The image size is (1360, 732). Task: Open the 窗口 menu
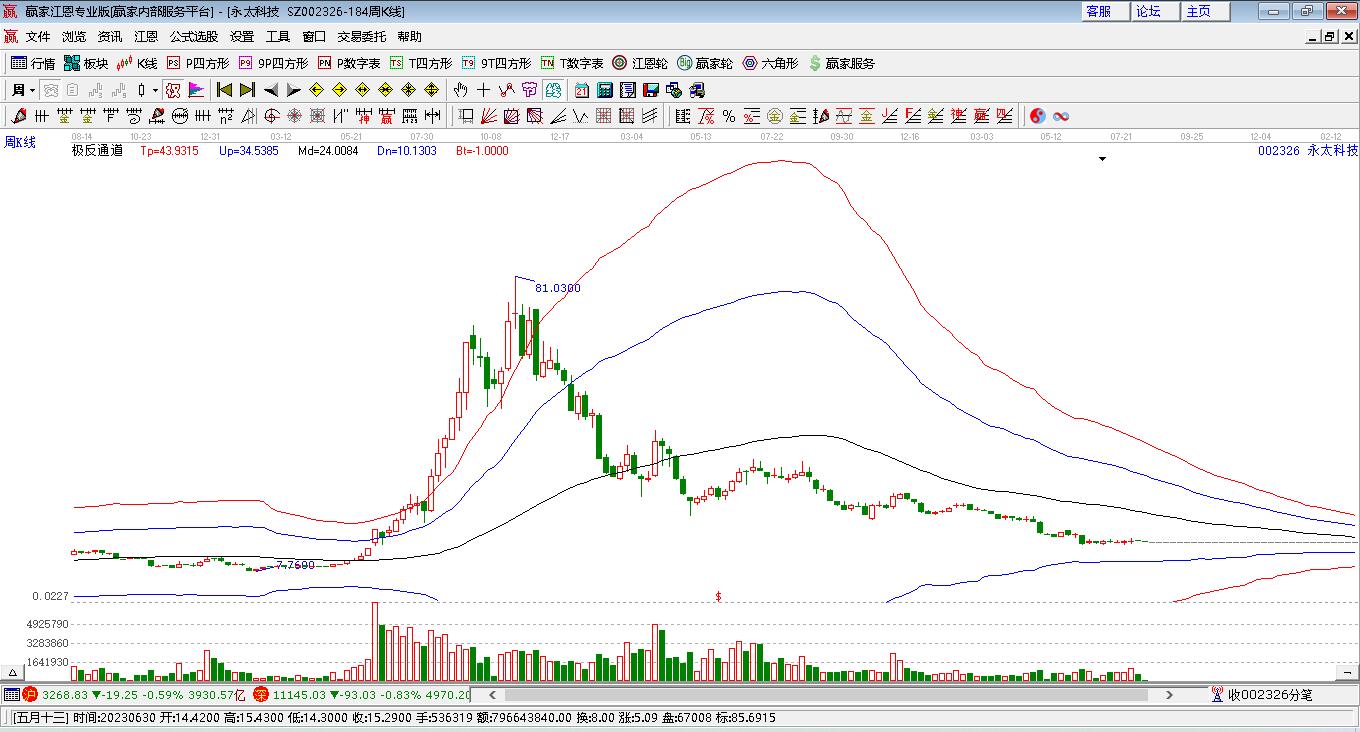coord(314,37)
